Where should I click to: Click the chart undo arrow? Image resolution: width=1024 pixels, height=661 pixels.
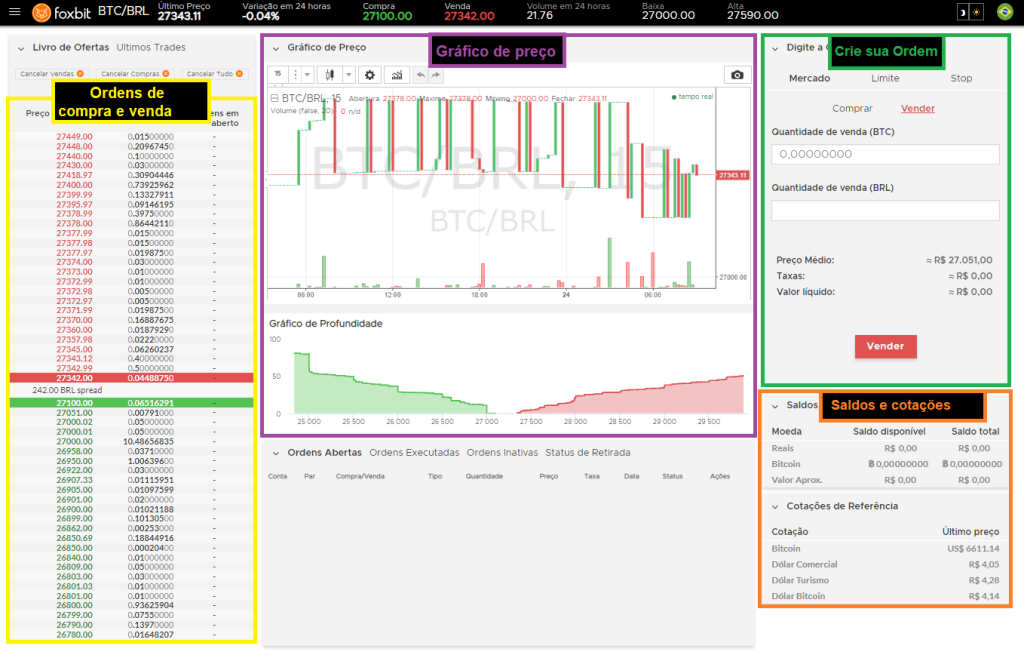421,74
